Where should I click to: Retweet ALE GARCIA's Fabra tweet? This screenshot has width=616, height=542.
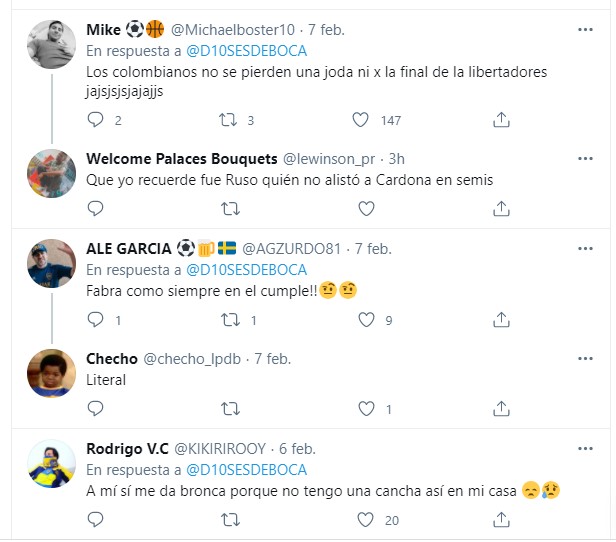coord(230,320)
